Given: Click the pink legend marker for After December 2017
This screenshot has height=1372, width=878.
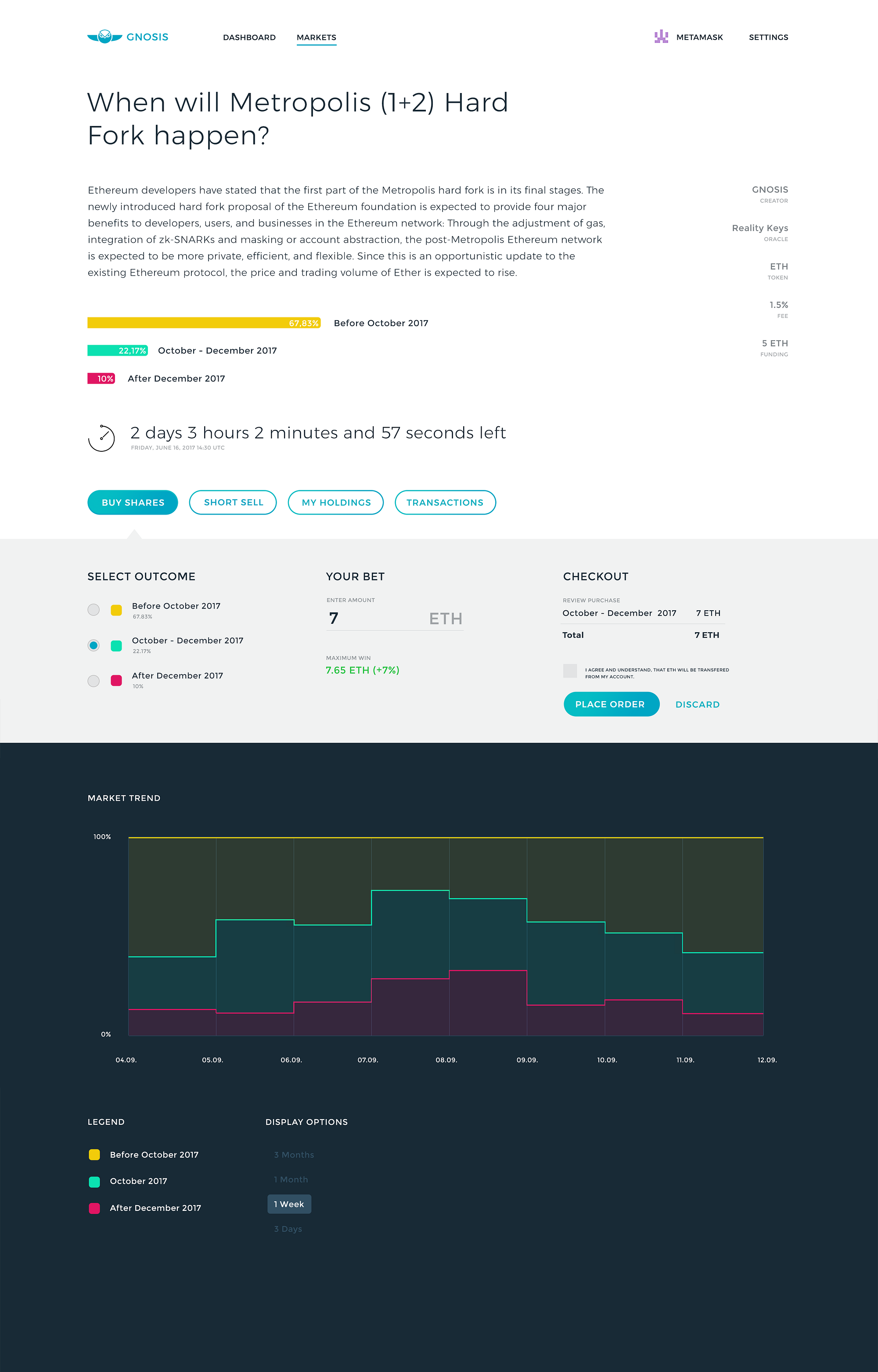Looking at the screenshot, I should tap(95, 1208).
